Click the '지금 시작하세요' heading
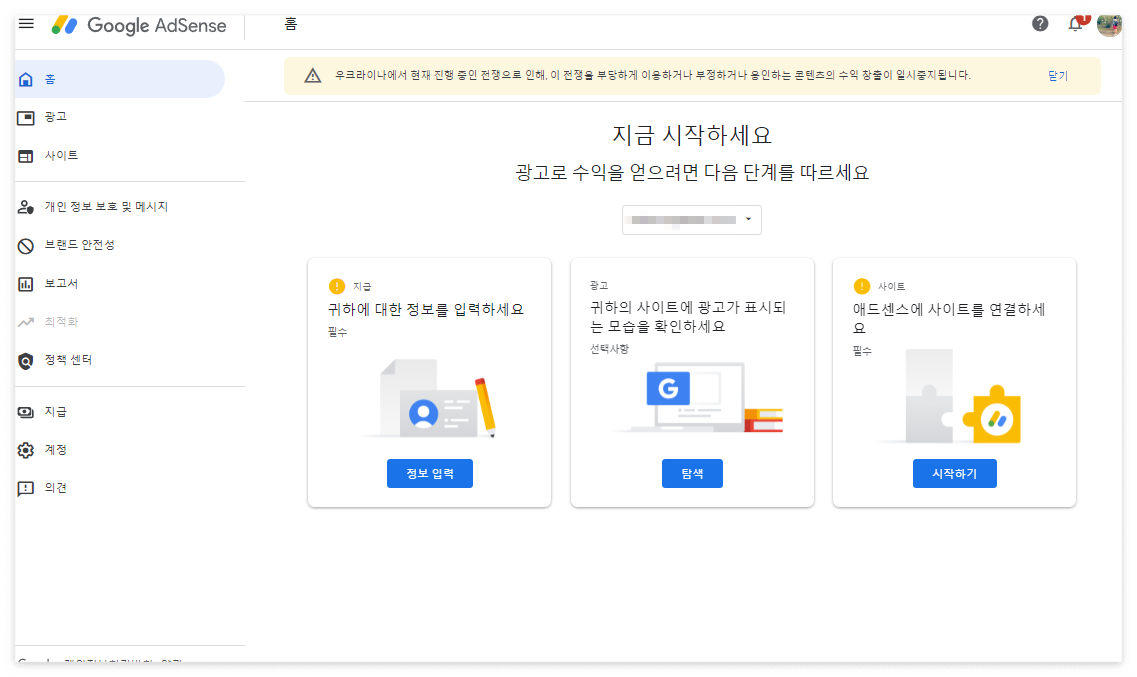The image size is (1137, 677). [692, 136]
